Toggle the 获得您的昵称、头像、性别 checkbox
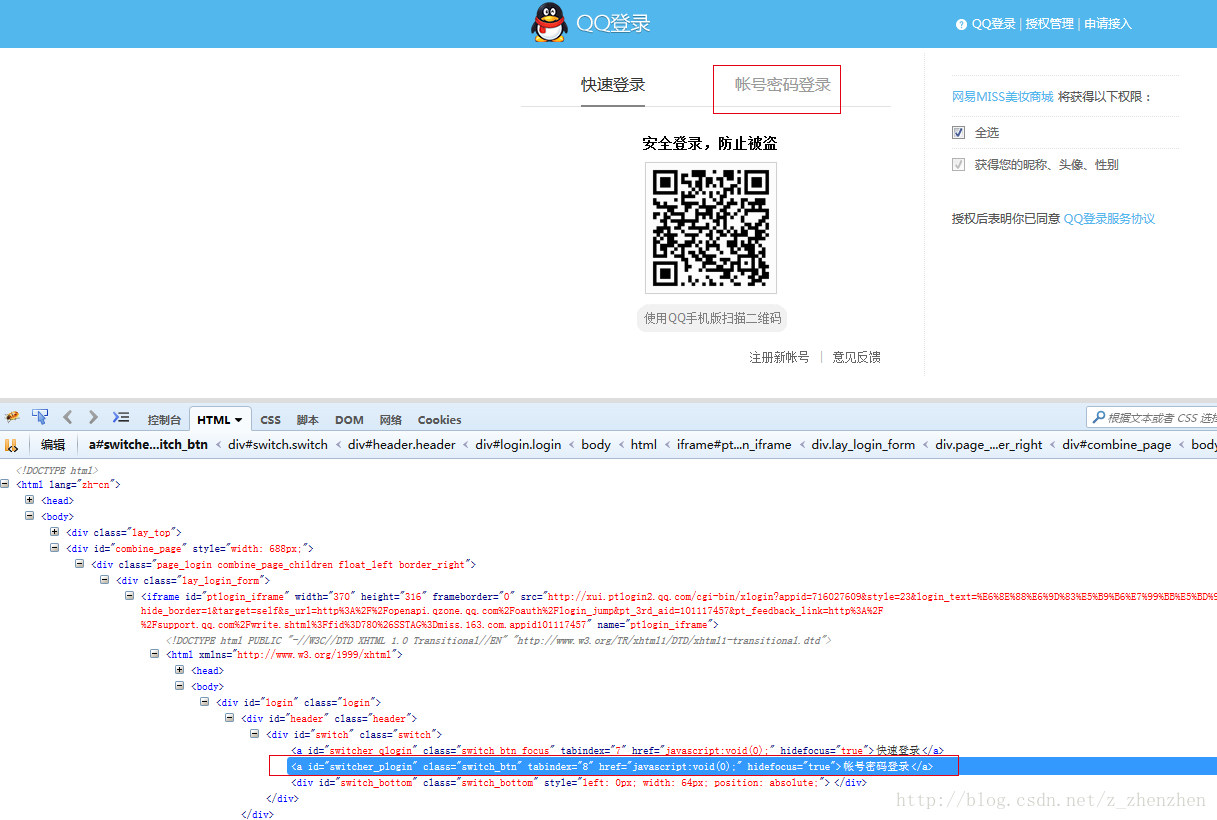1217x820 pixels. (959, 164)
